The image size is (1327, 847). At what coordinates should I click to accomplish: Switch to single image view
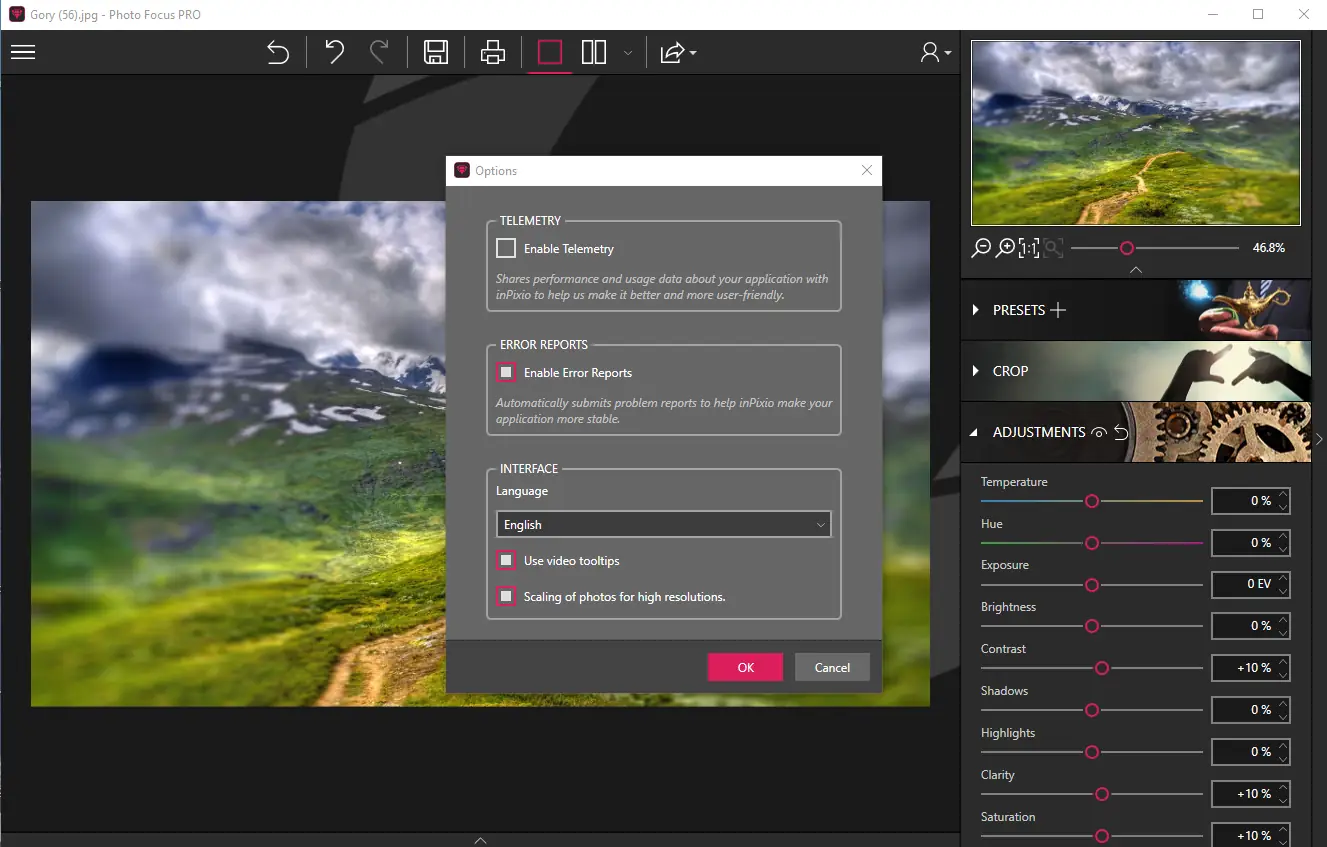pos(550,52)
